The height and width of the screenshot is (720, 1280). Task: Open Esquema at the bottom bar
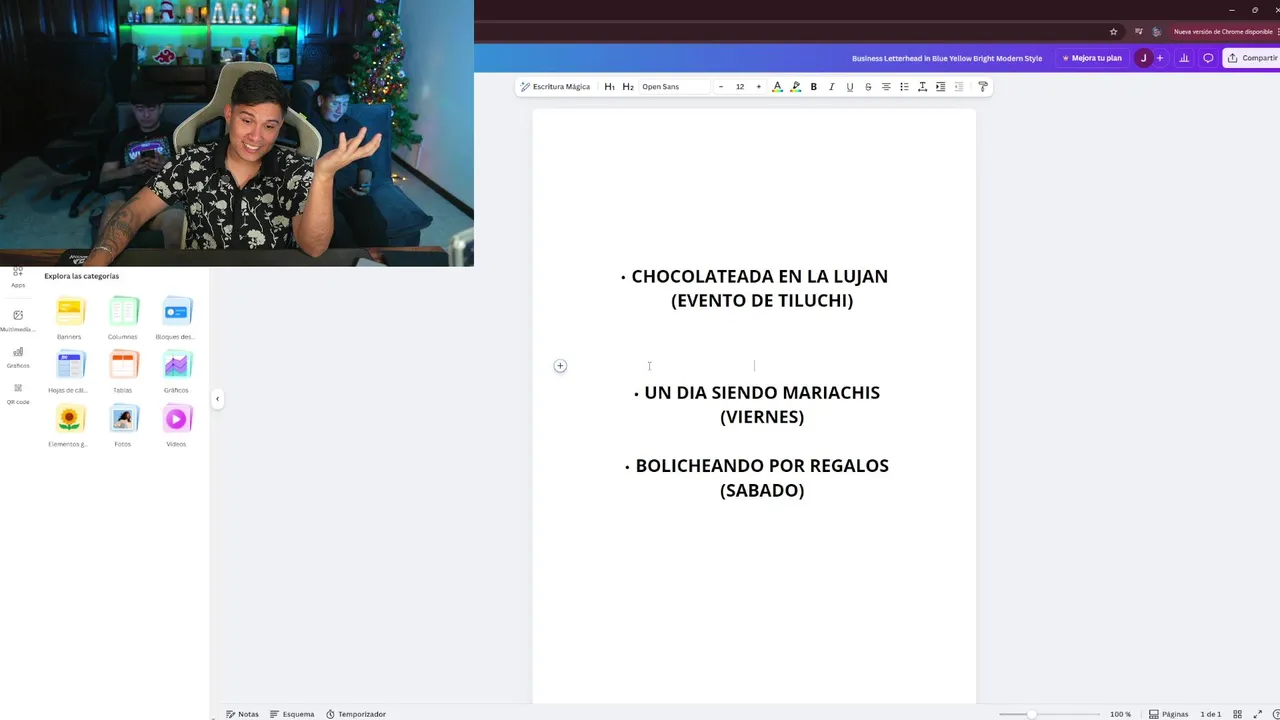(292, 714)
